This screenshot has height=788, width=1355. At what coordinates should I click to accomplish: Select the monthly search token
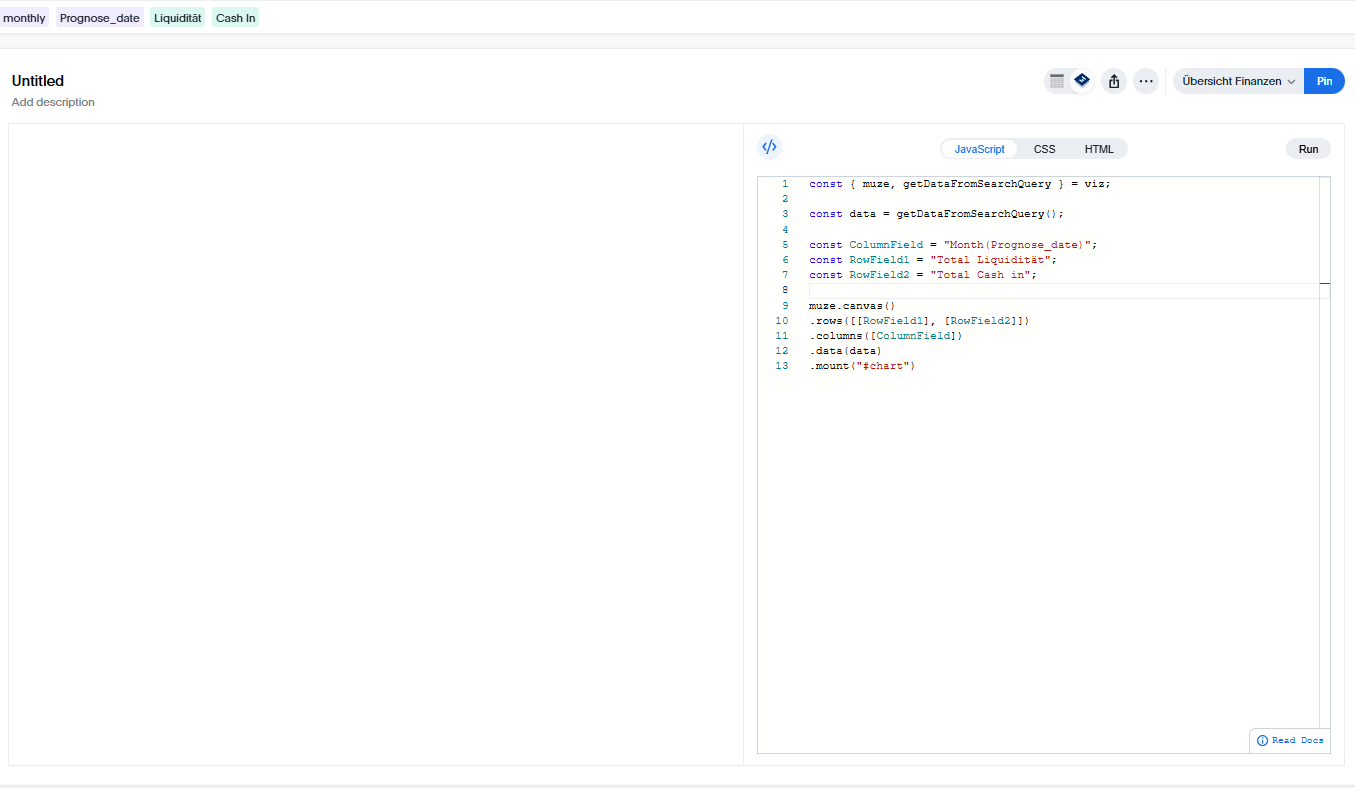pyautogui.click(x=24, y=18)
